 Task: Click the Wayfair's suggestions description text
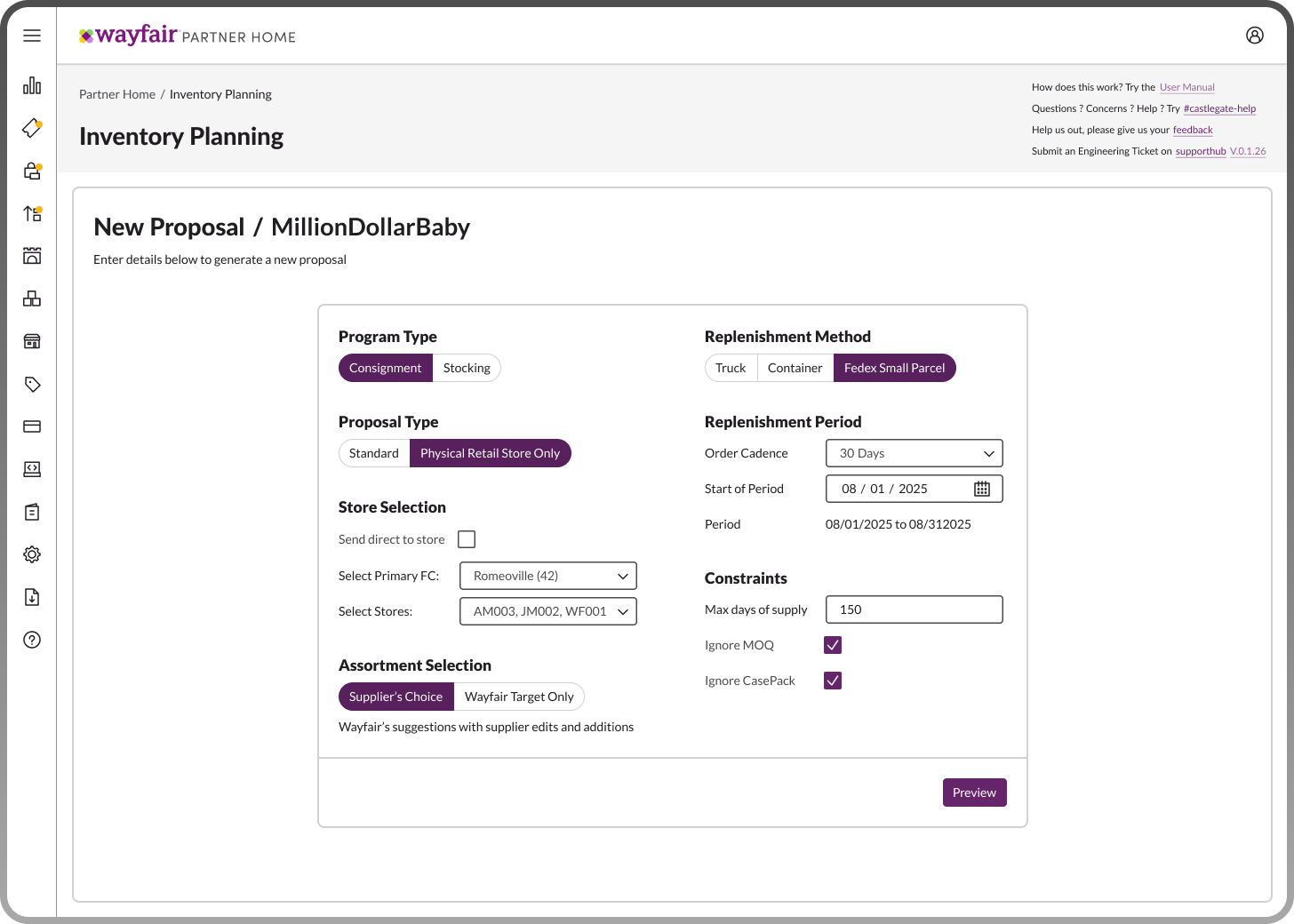[486, 727]
